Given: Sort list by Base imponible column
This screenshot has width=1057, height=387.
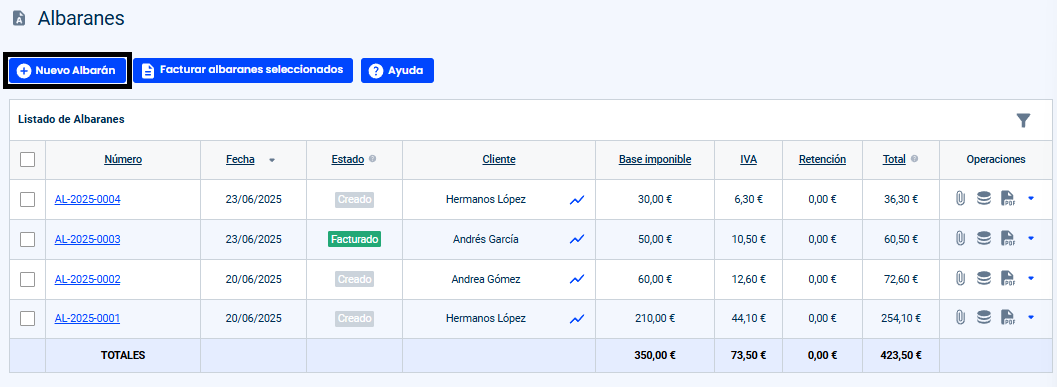Looking at the screenshot, I should (655, 160).
